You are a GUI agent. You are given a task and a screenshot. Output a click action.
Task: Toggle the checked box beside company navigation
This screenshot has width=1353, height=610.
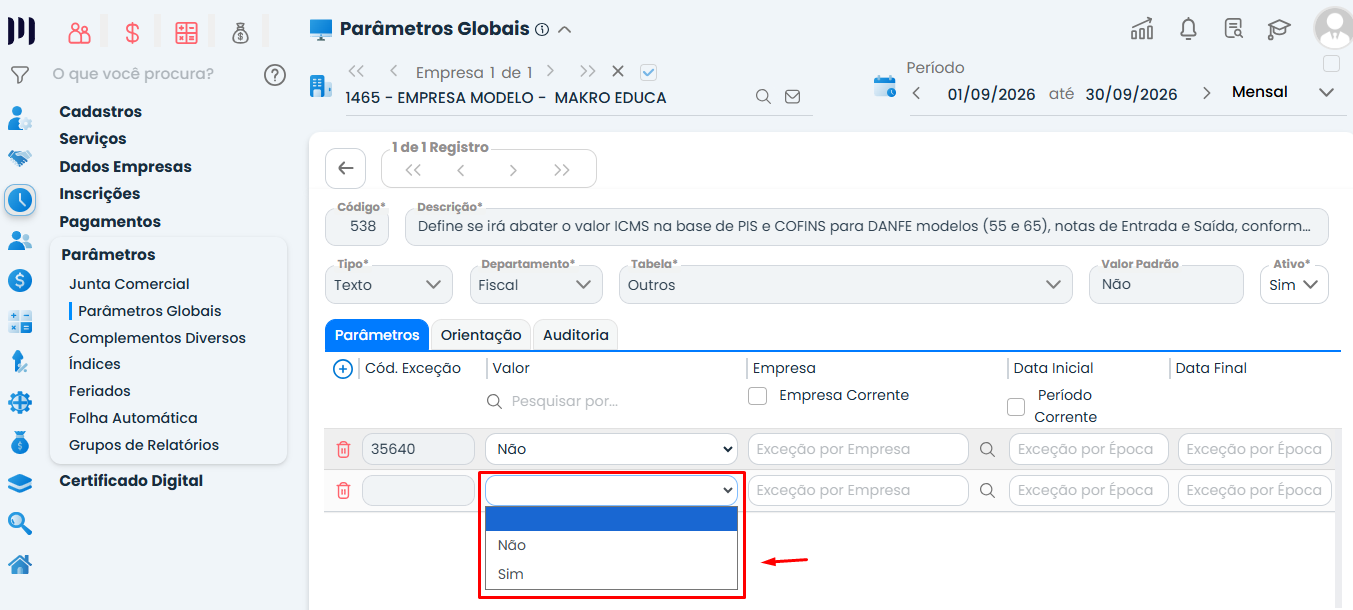(648, 72)
